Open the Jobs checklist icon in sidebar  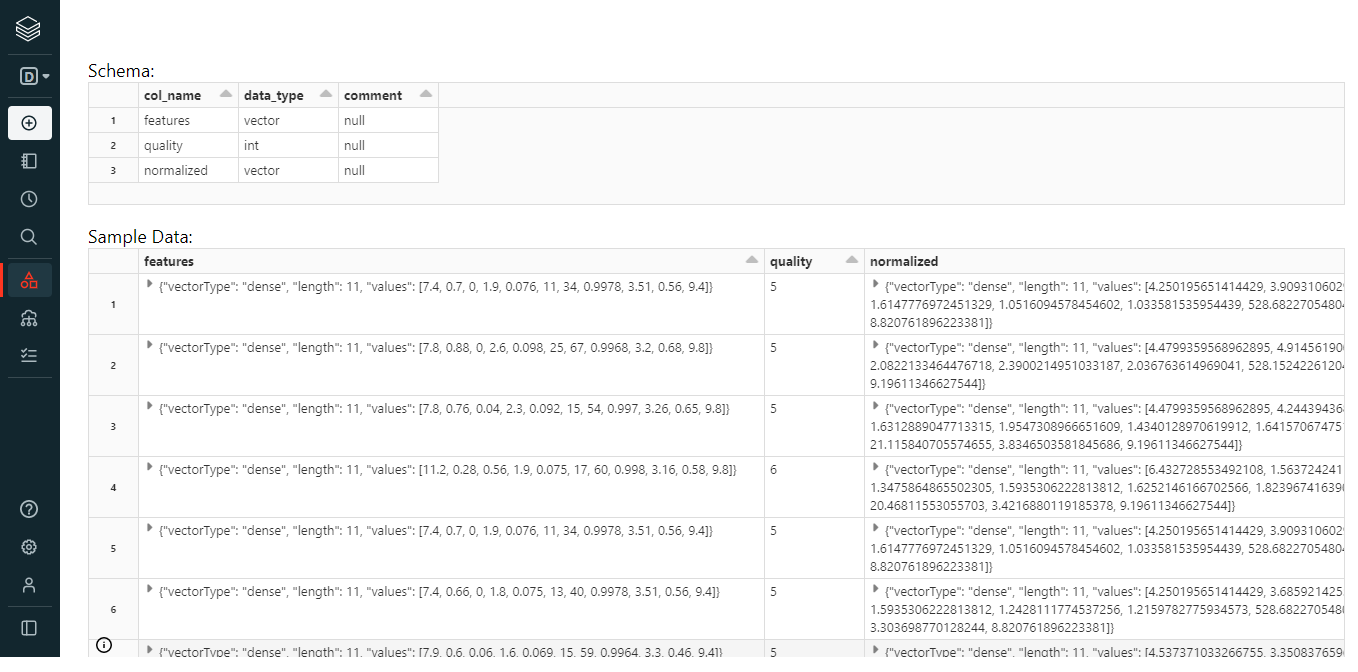pyautogui.click(x=29, y=355)
